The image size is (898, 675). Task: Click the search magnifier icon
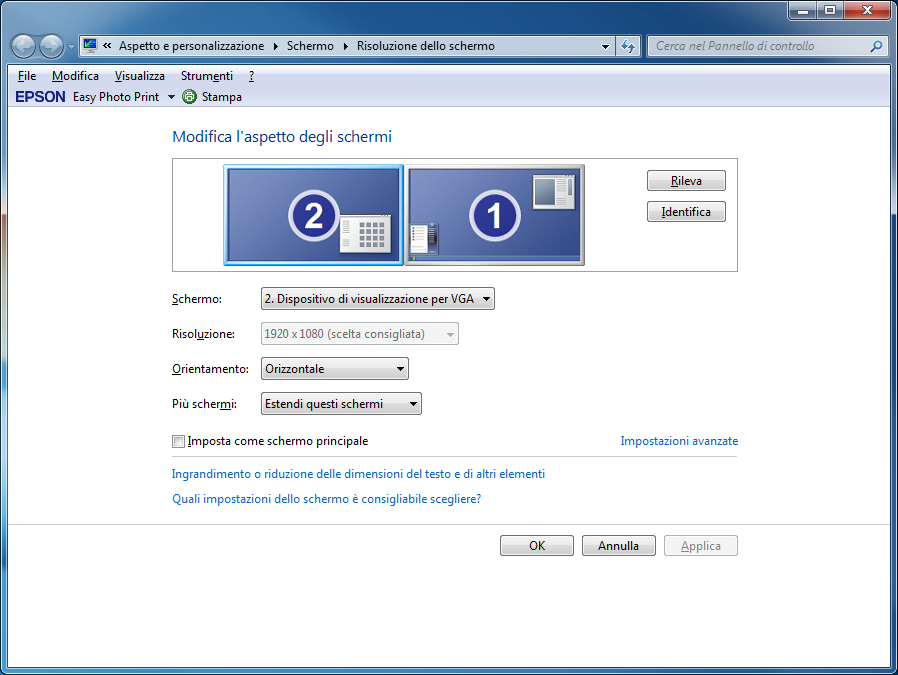(x=876, y=46)
